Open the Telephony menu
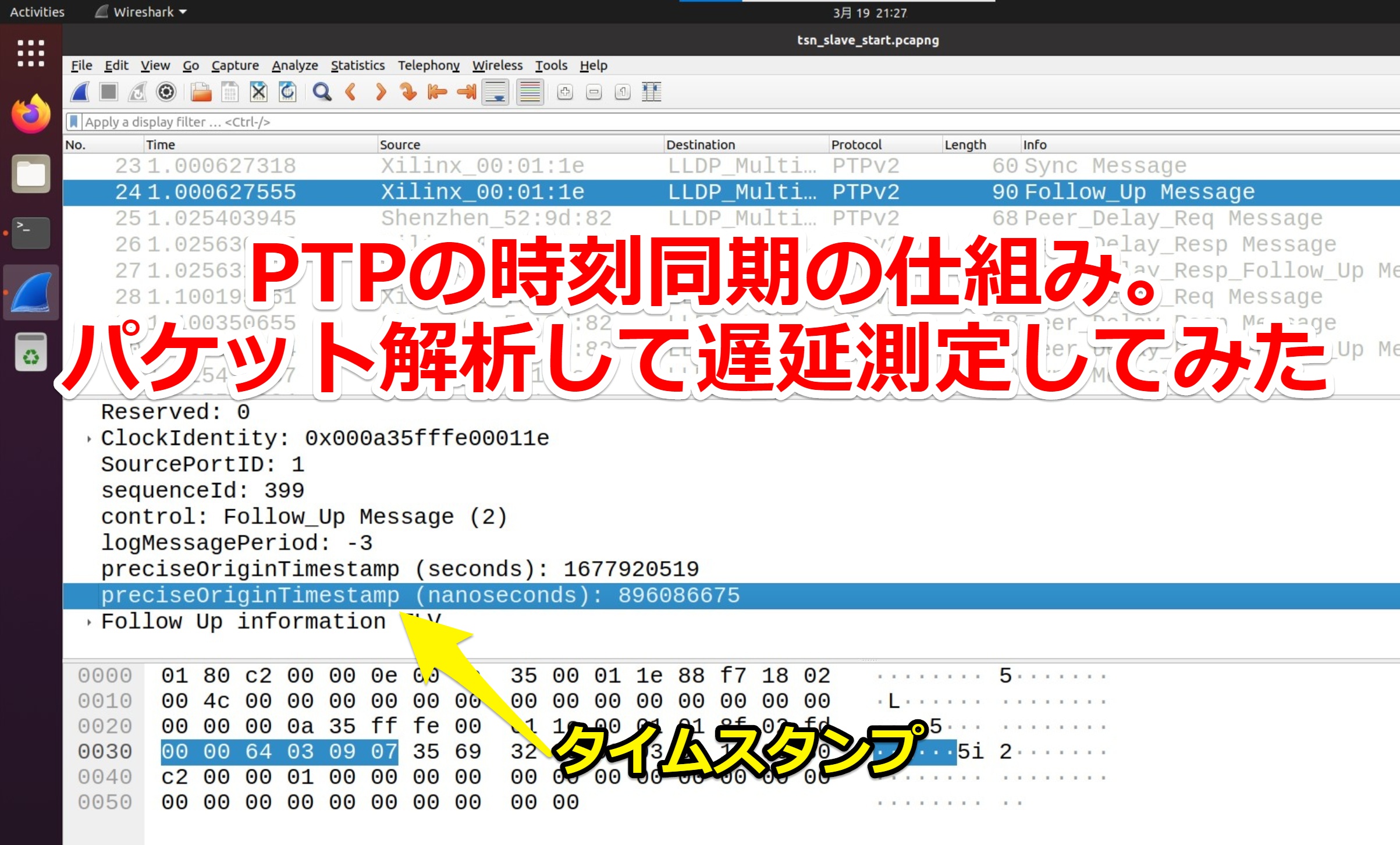The height and width of the screenshot is (845, 1400). (428, 65)
